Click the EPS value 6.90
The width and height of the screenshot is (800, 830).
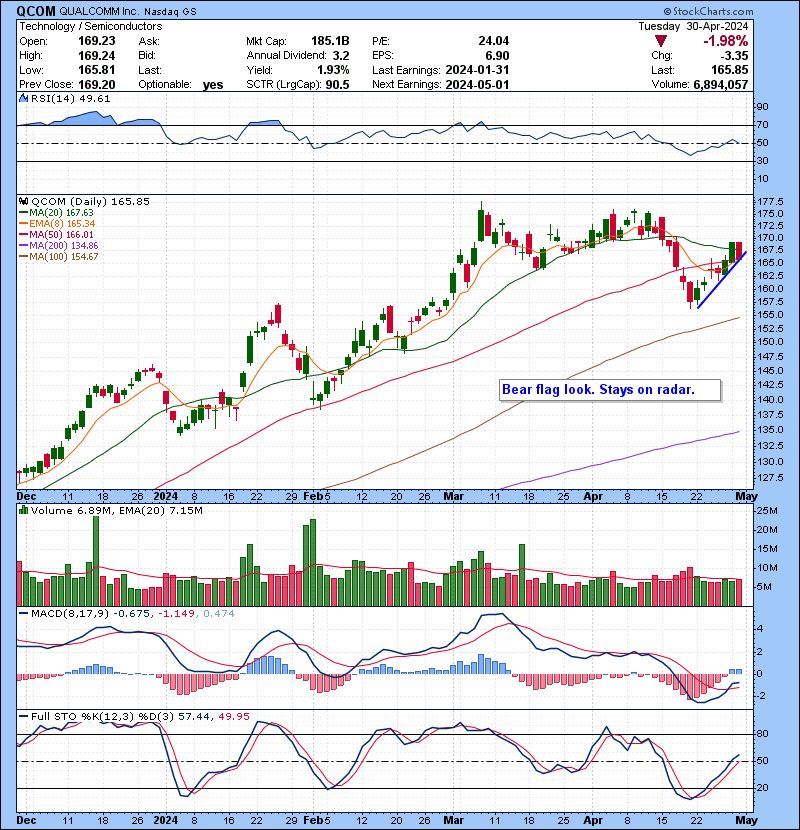click(x=497, y=56)
